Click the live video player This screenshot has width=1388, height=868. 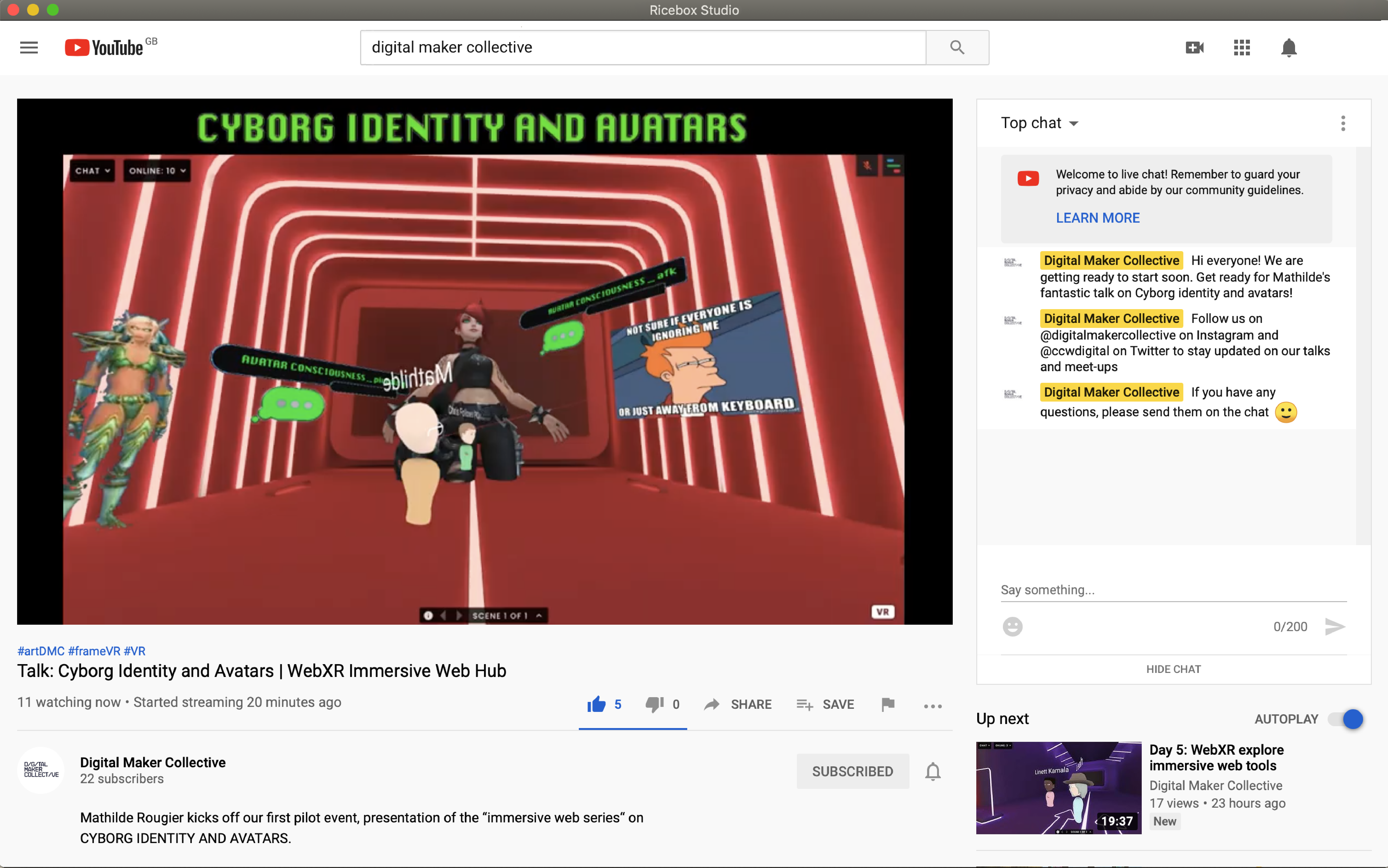(485, 362)
